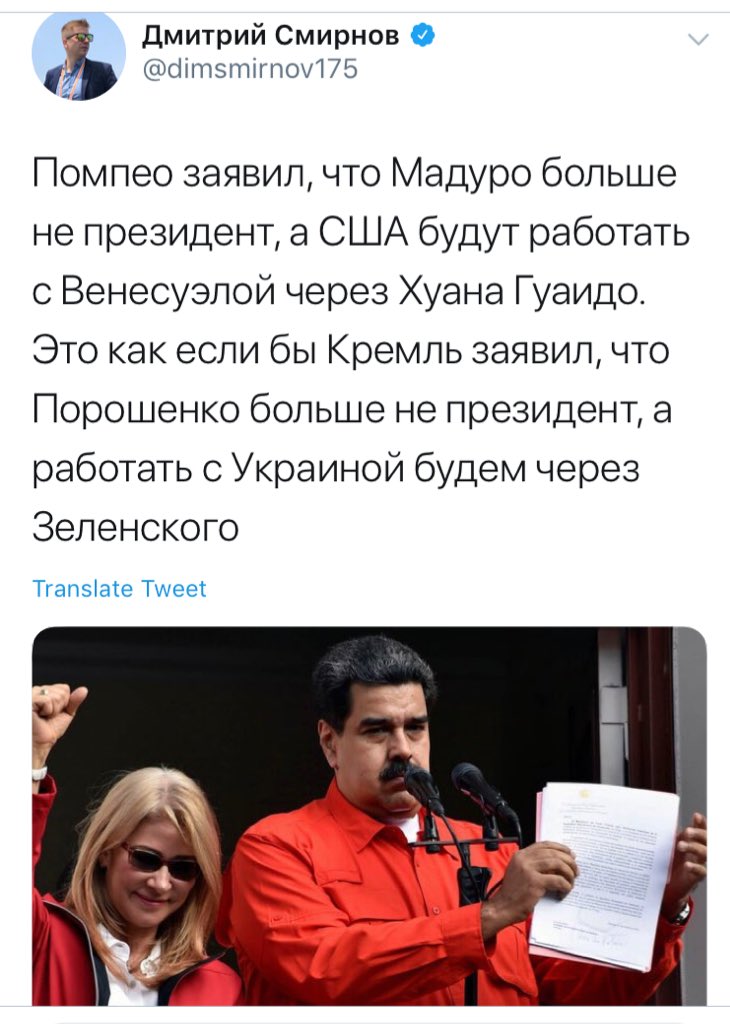730x1024 pixels.
Task: Open the display name Дмитрий Смирнов
Action: pos(270,35)
